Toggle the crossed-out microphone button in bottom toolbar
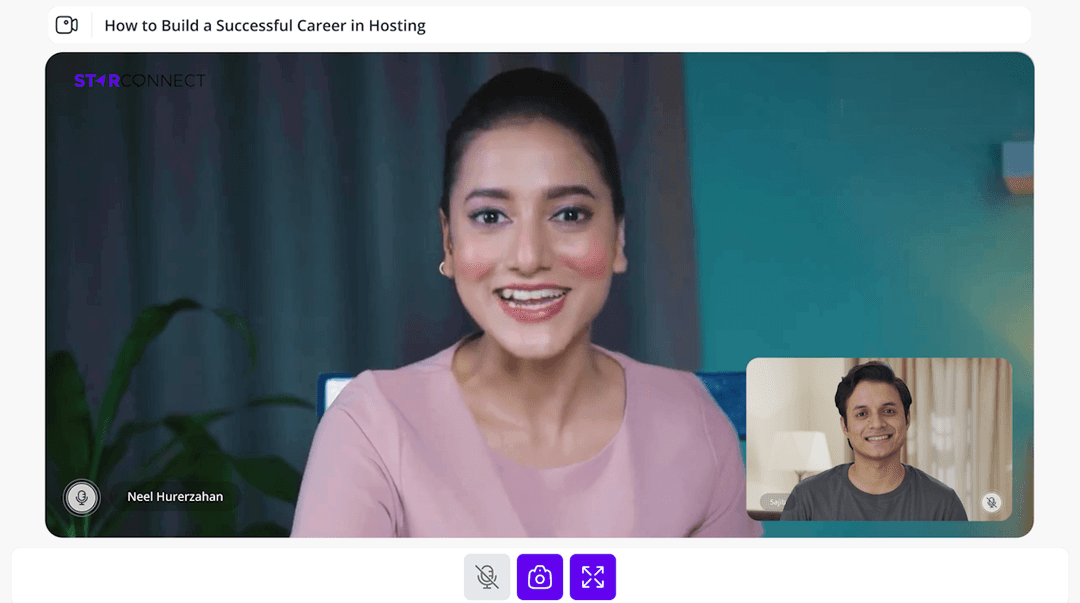The image size is (1080, 603). click(x=487, y=577)
